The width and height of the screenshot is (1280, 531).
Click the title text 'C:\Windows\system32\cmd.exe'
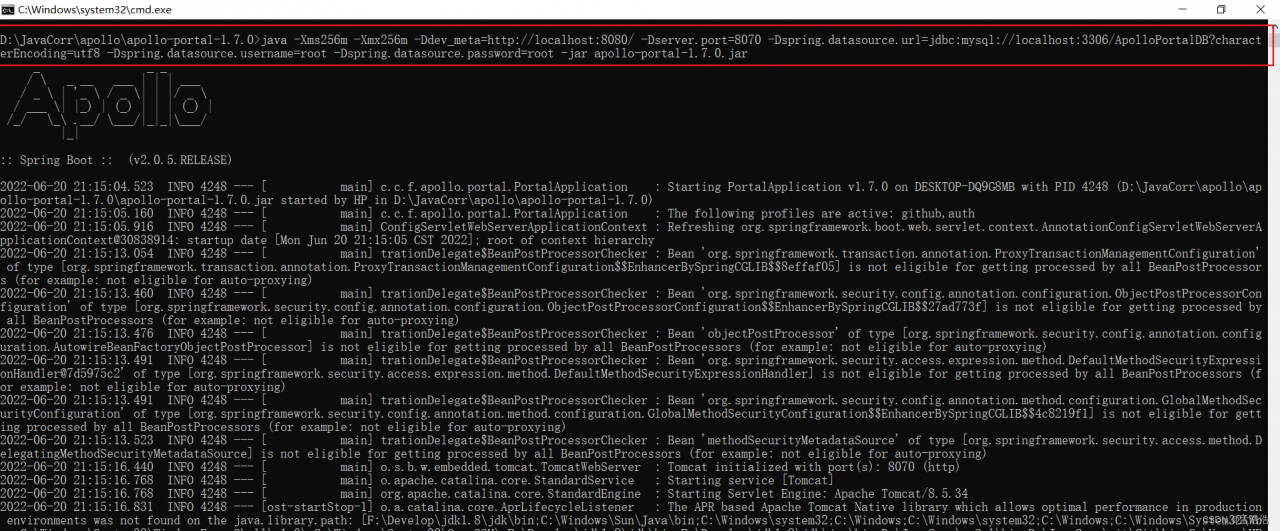[94, 9]
